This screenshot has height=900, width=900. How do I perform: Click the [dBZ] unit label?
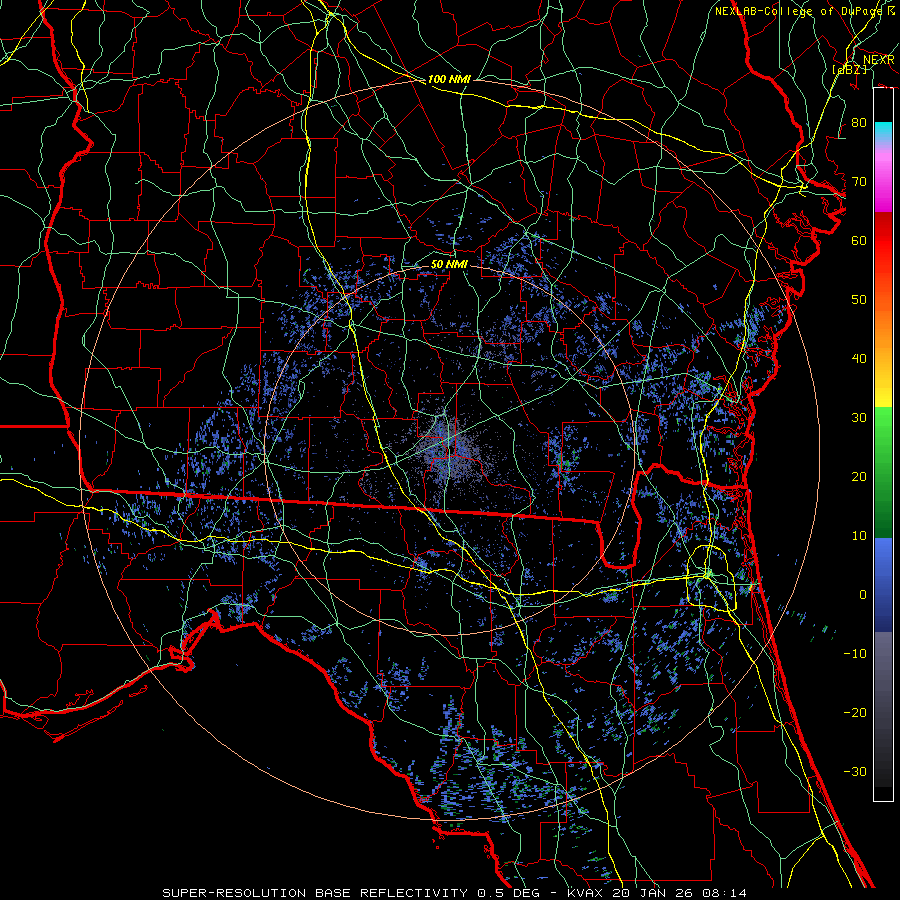(849, 69)
